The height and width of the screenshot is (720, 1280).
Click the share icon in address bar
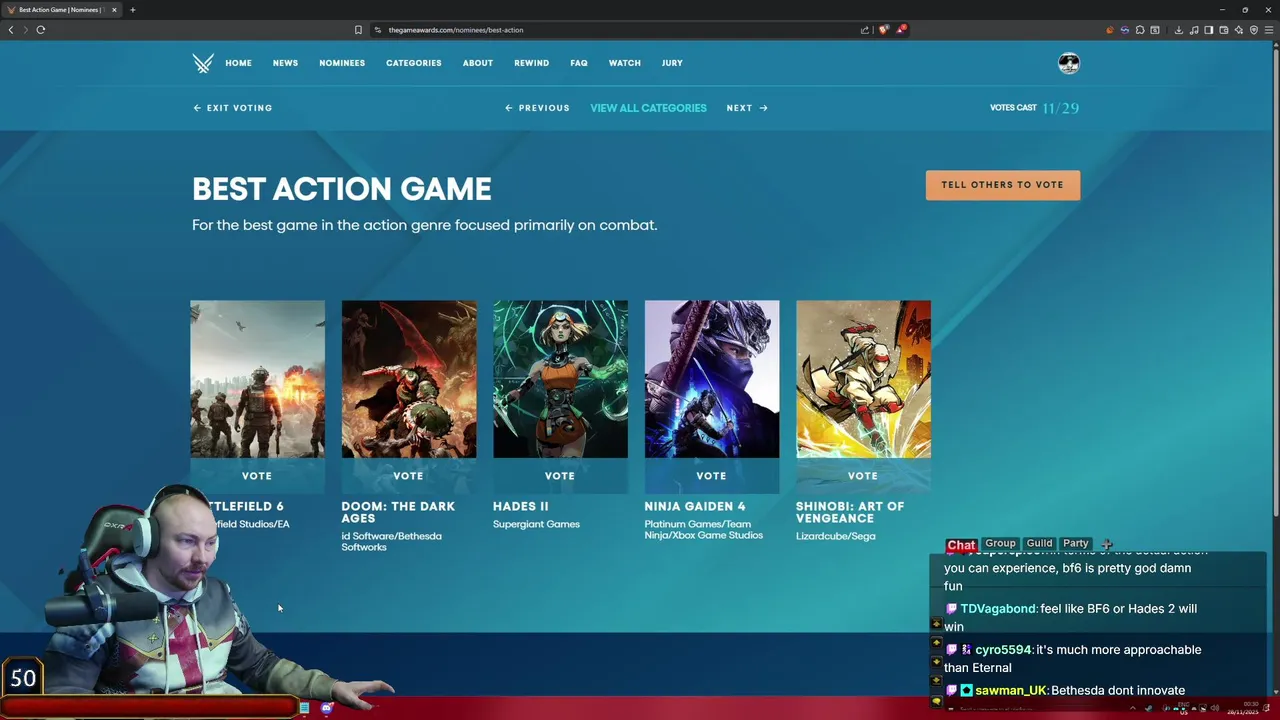coord(865,30)
